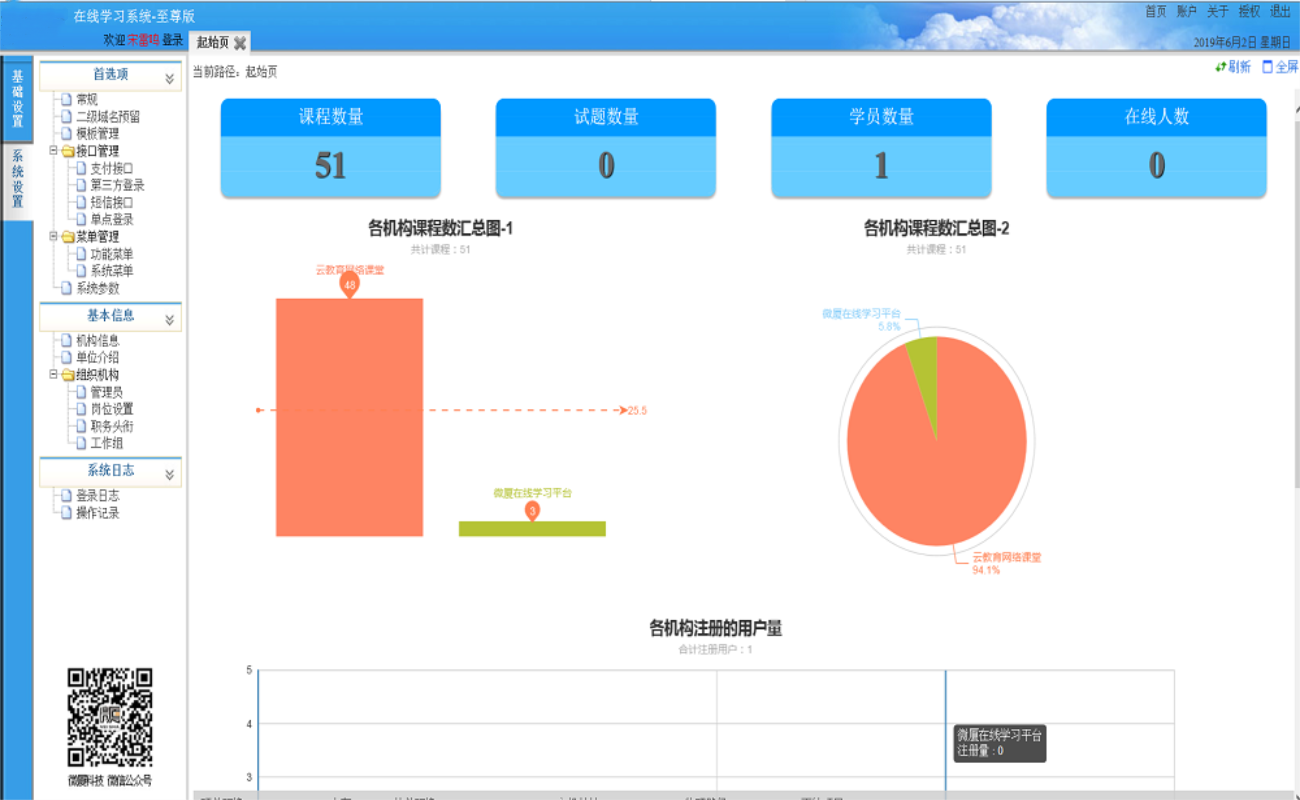The width and height of the screenshot is (1300, 800).
Task: Click the page icon beside 工作组
Action: click(81, 443)
